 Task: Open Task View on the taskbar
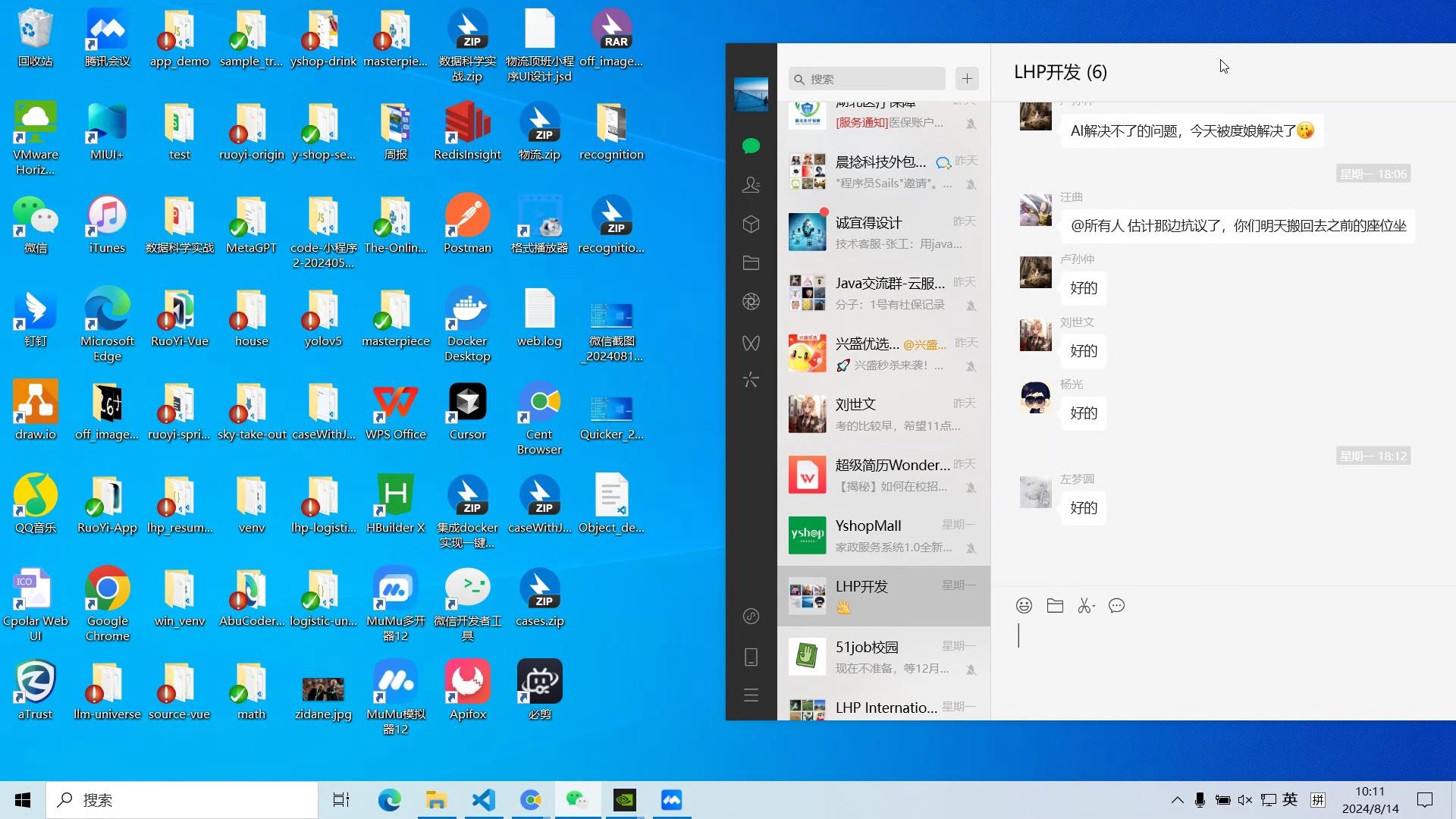click(x=341, y=800)
